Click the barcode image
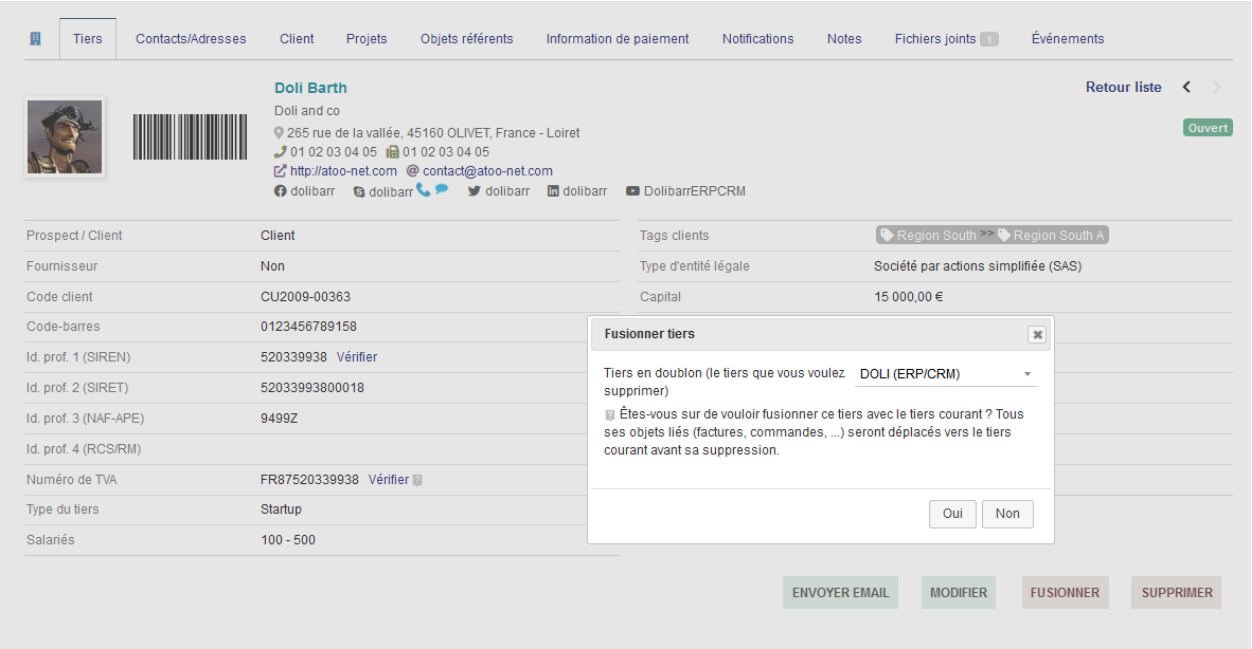The height and width of the screenshot is (649, 1252). coord(190,137)
